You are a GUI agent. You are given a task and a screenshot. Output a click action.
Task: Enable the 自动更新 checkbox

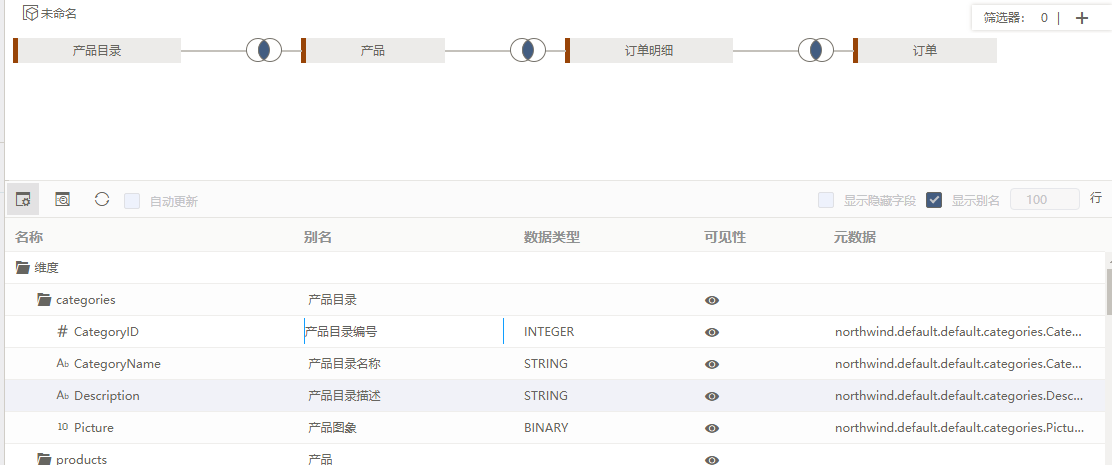[x=132, y=201]
